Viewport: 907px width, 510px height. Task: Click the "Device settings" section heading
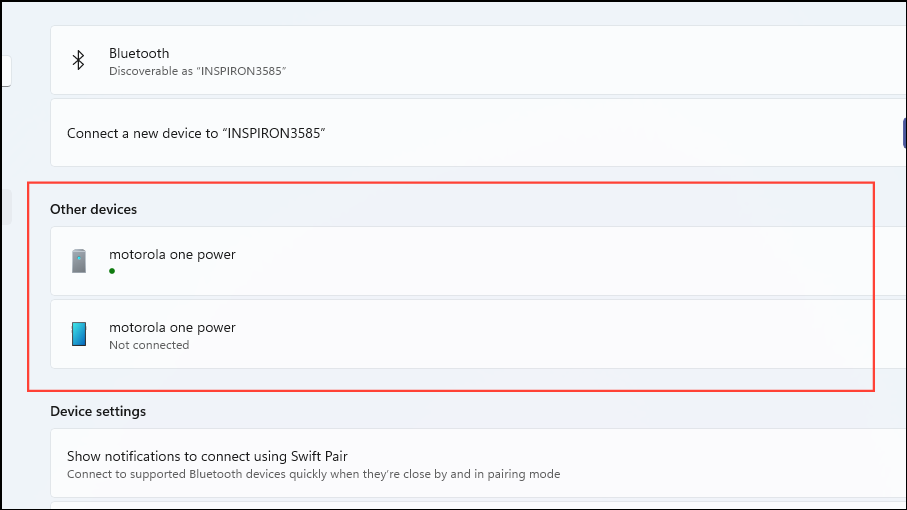[x=98, y=411]
